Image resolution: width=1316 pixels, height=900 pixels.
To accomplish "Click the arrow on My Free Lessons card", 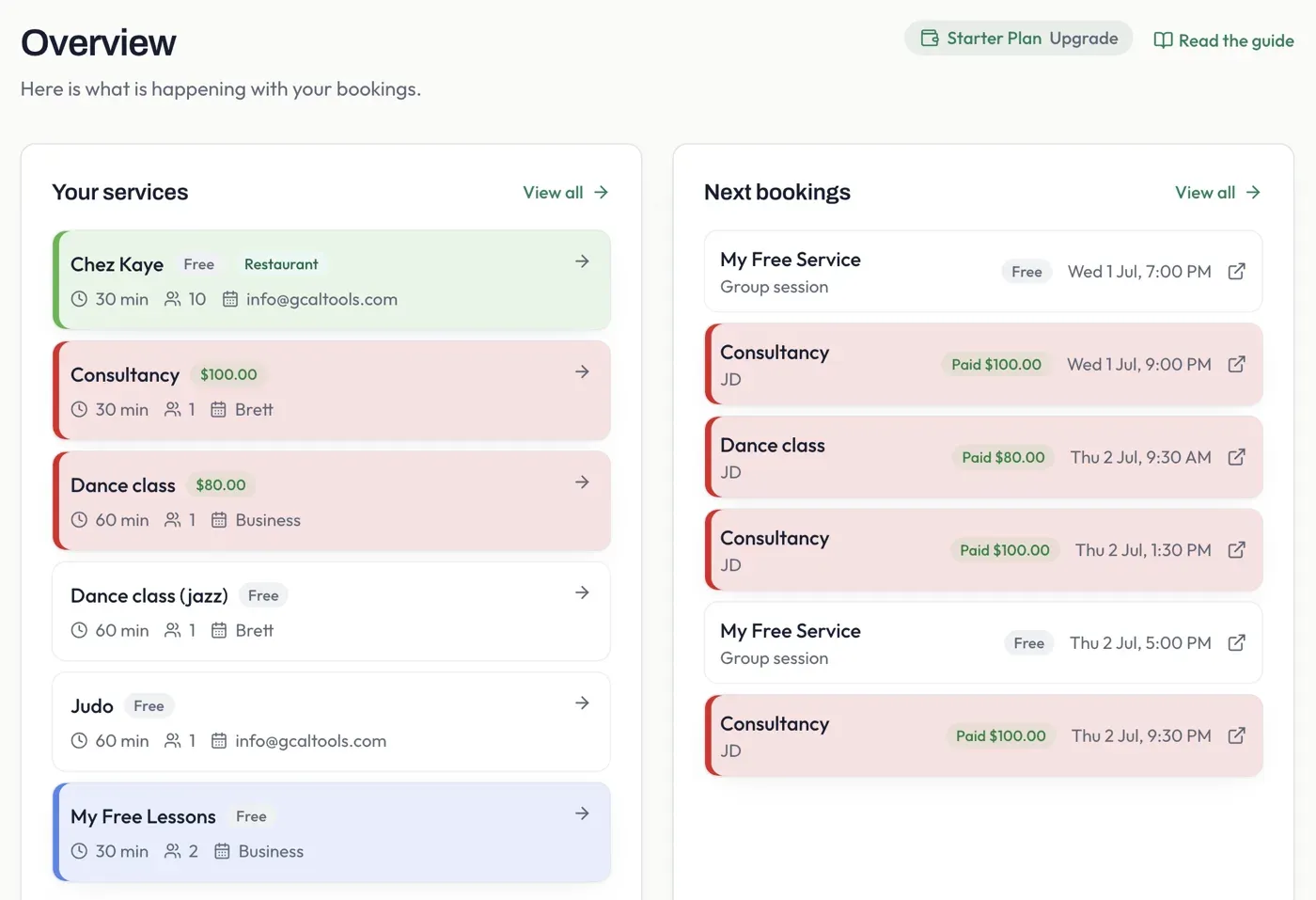I will coord(582,813).
